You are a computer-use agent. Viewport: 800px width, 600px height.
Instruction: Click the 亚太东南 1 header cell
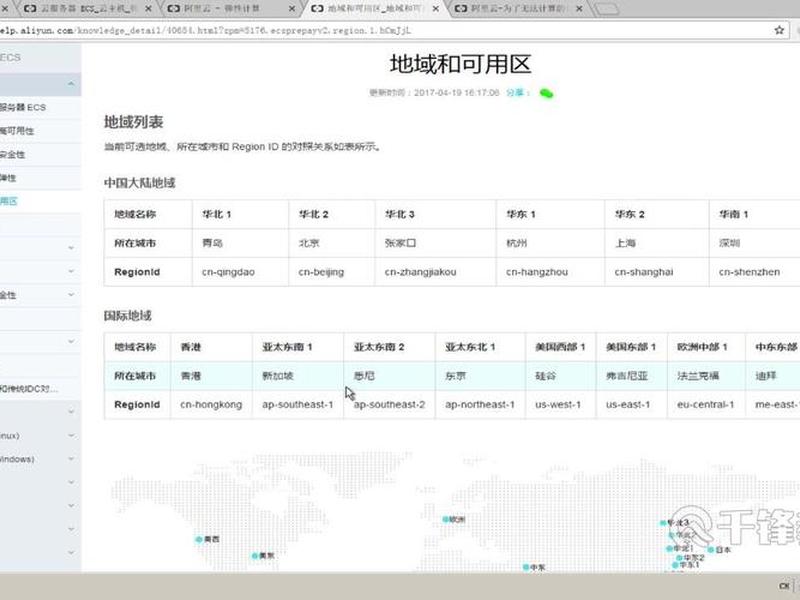point(298,347)
